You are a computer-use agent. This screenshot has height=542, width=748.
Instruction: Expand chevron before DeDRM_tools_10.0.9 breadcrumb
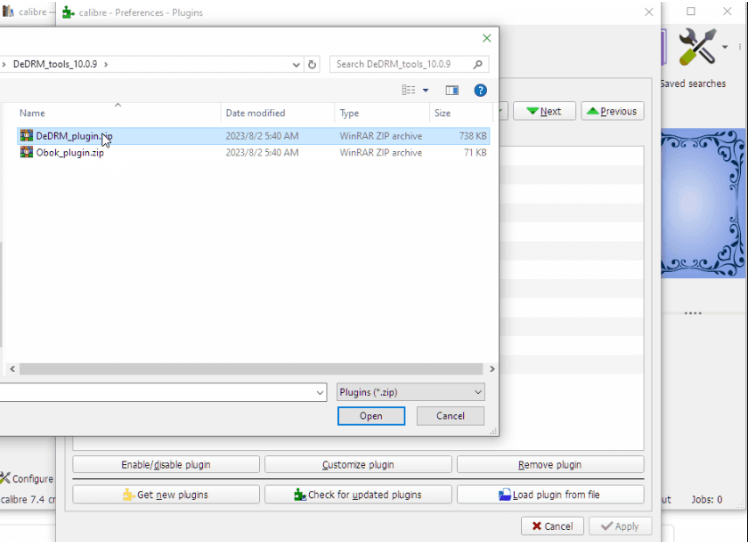pos(4,64)
